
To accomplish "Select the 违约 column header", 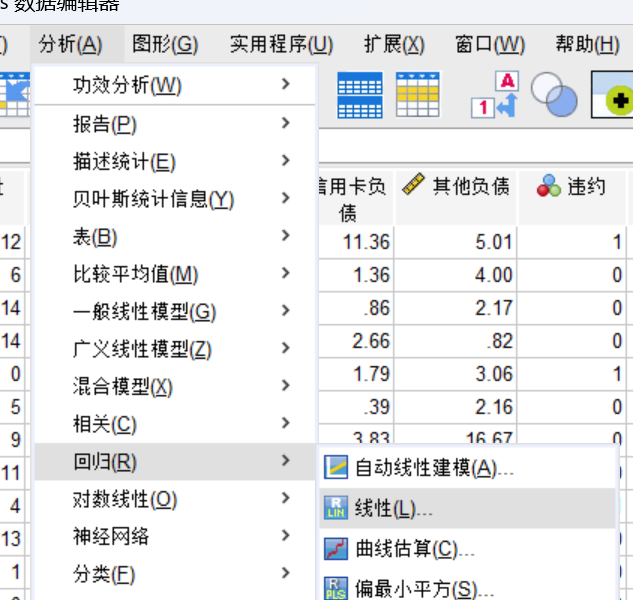I will [572, 197].
